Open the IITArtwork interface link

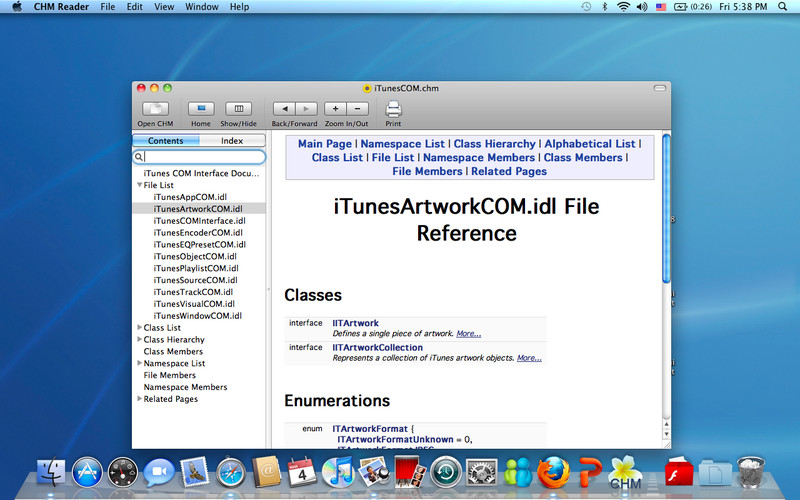[x=356, y=323]
